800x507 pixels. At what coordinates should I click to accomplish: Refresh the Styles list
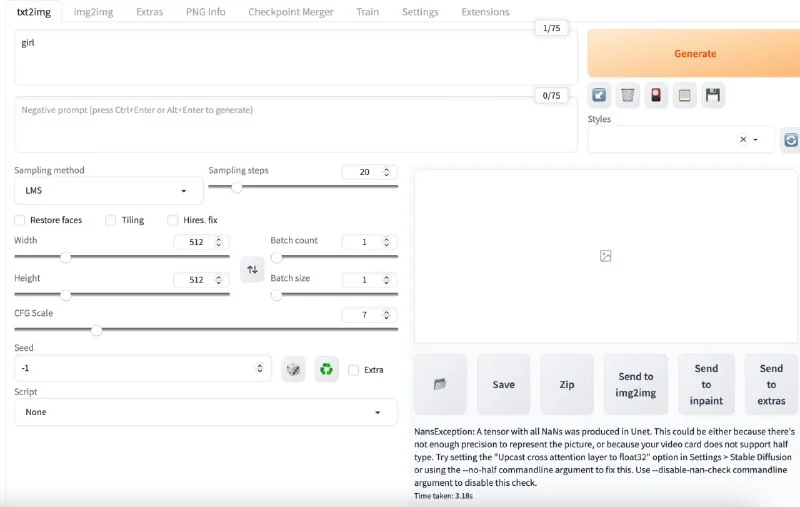click(790, 140)
